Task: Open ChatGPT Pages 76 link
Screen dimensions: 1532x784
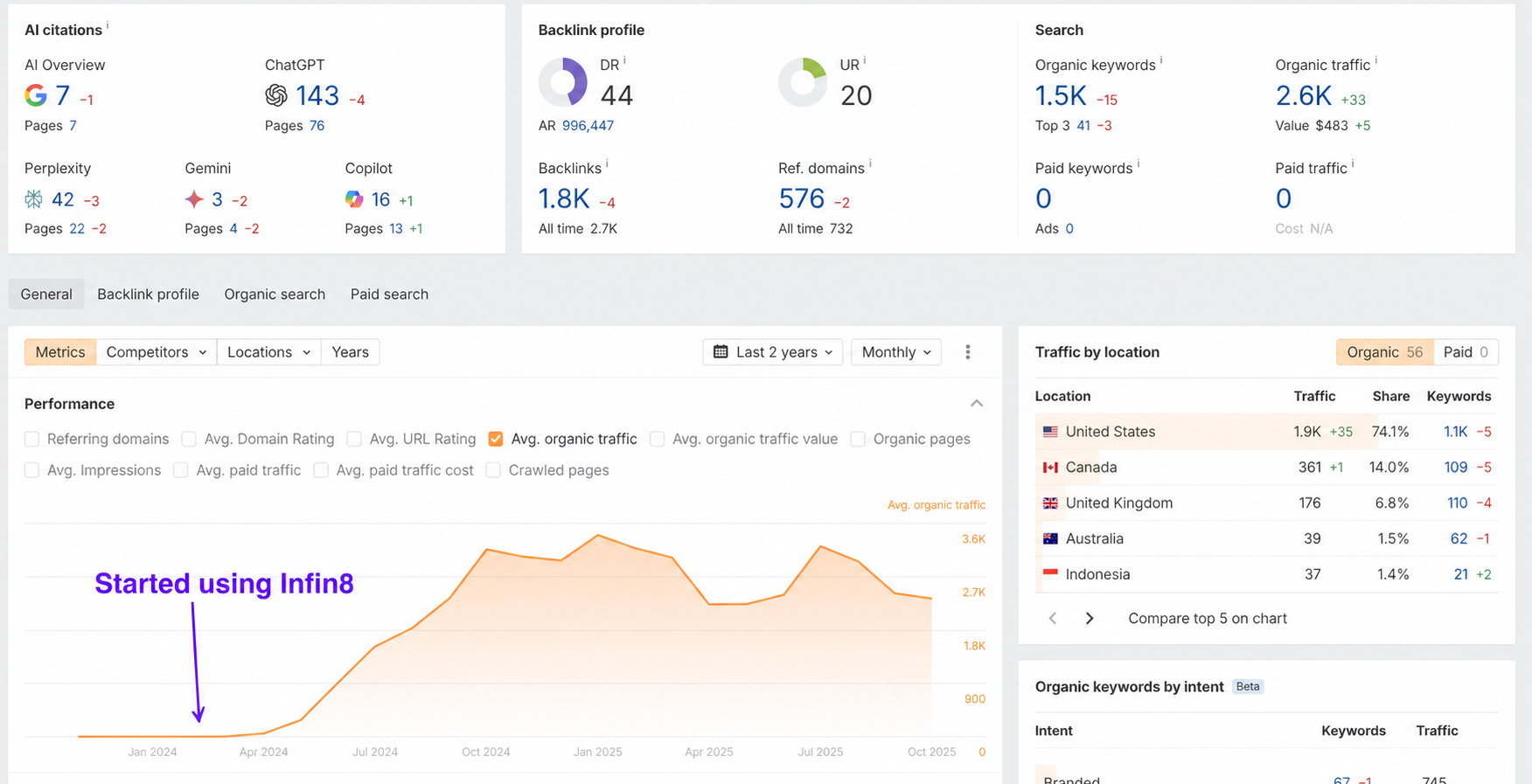Action: pos(317,126)
